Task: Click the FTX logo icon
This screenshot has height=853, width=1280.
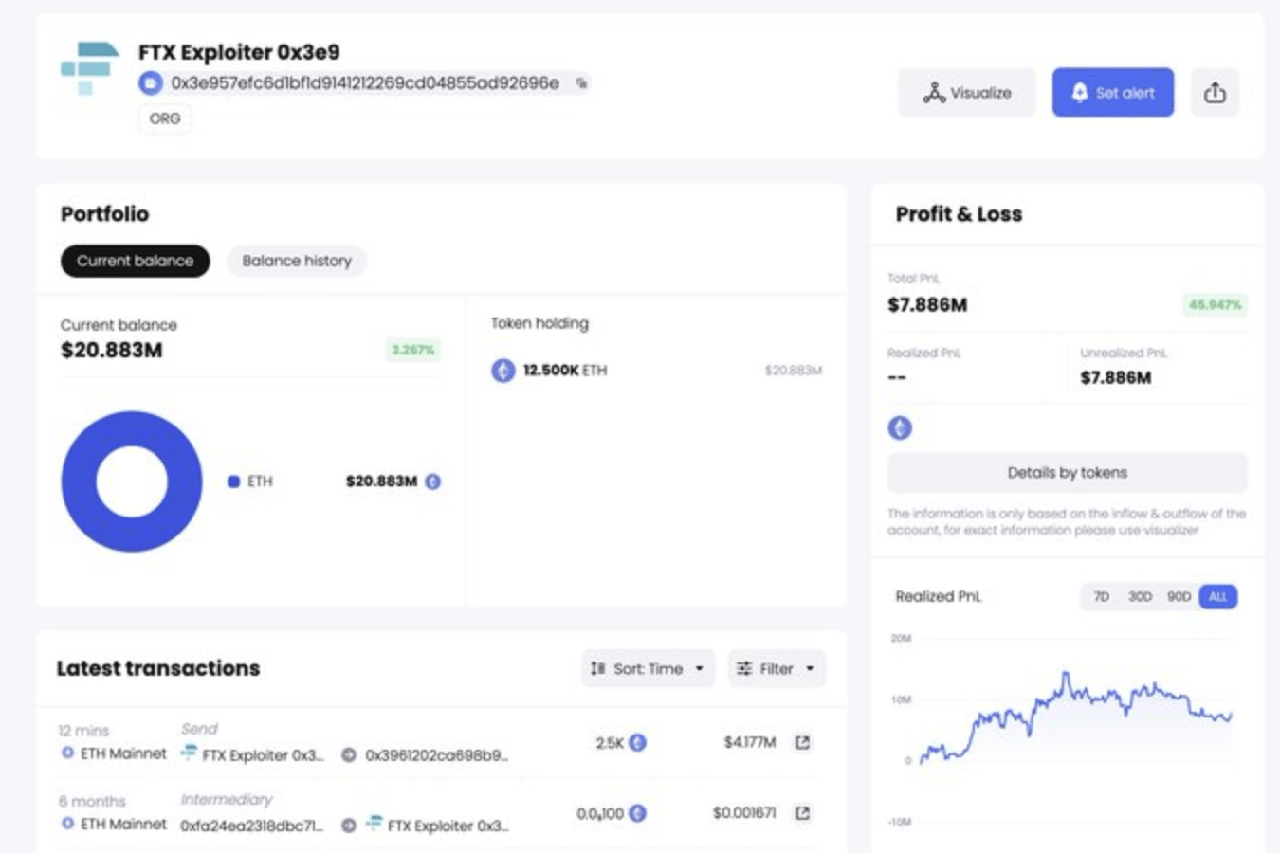Action: pyautogui.click(x=89, y=68)
